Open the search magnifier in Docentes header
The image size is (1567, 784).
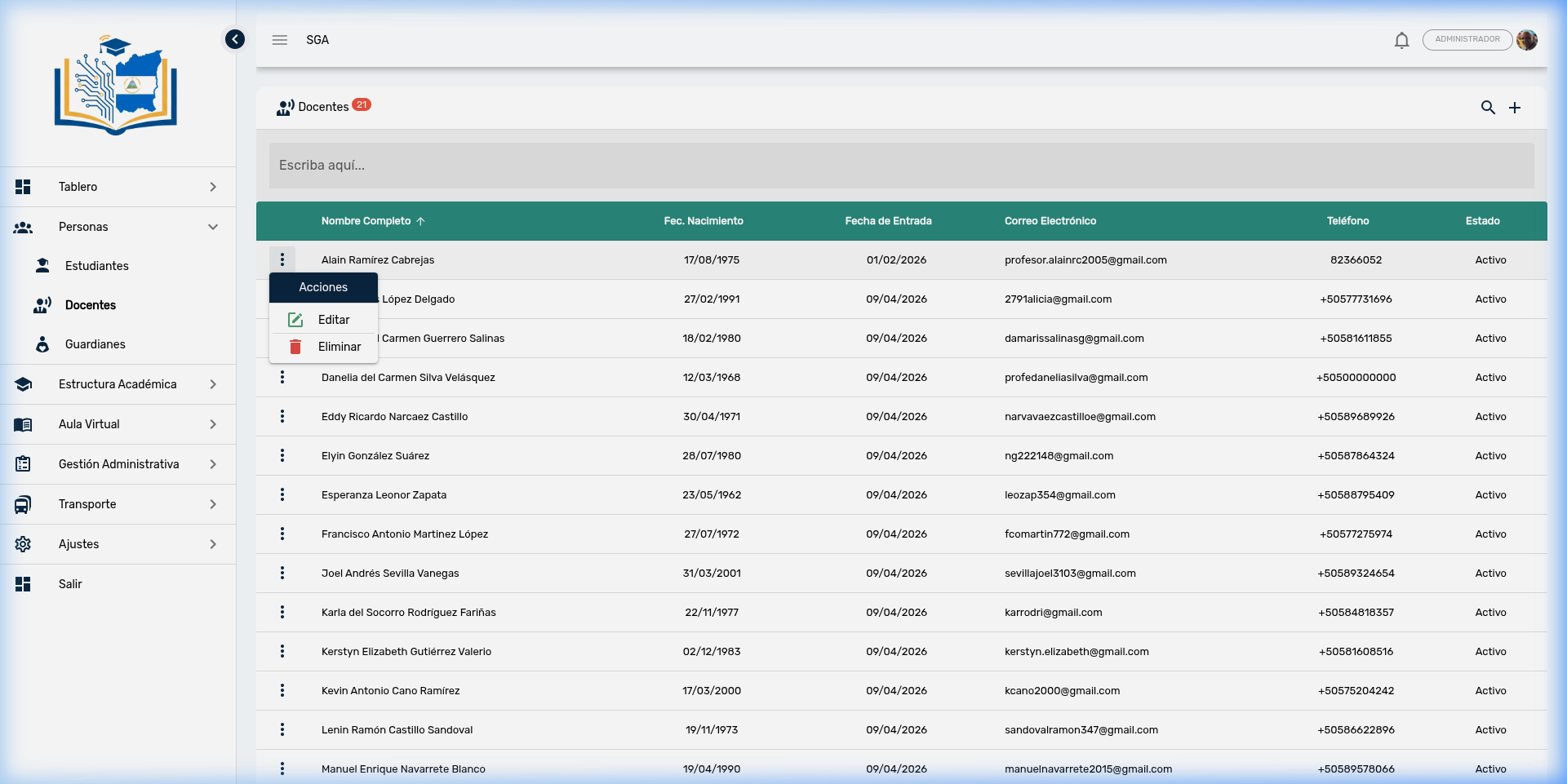tap(1488, 108)
